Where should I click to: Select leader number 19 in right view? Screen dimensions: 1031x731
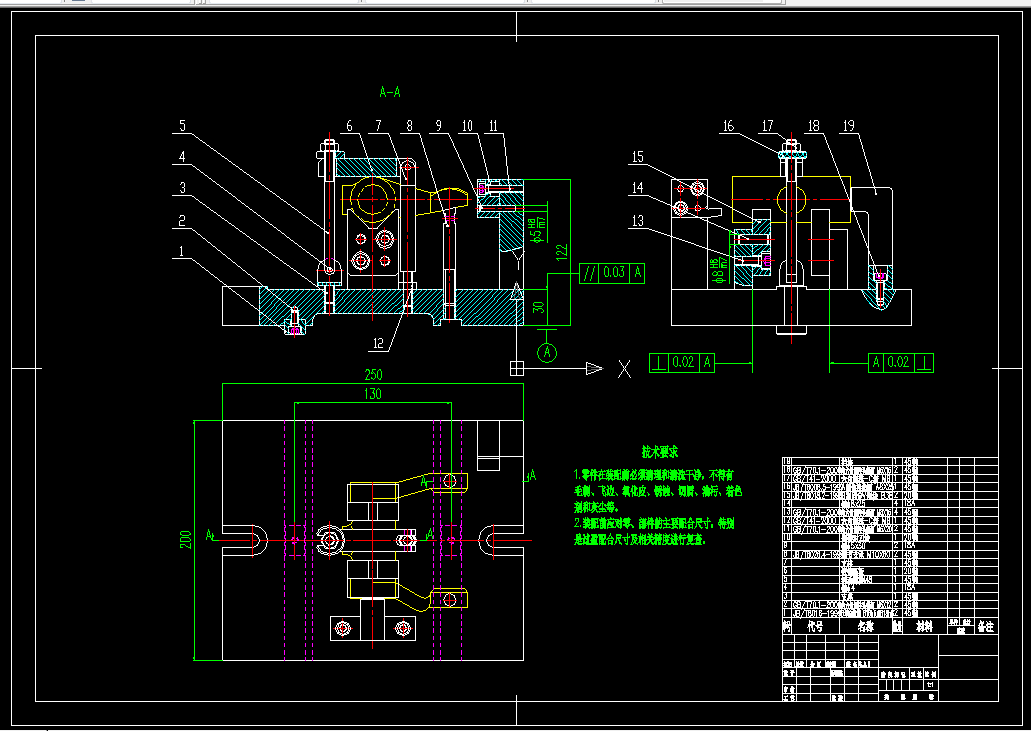tap(849, 126)
